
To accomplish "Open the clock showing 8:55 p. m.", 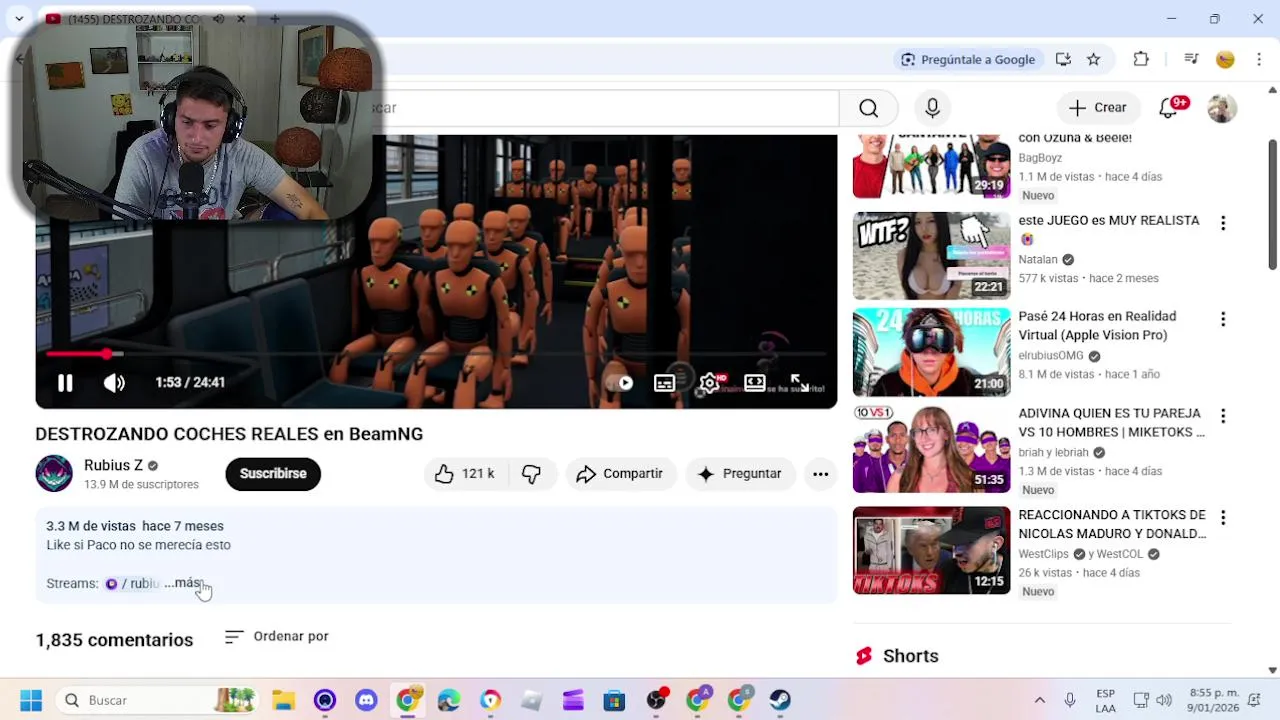I will click(x=1212, y=700).
